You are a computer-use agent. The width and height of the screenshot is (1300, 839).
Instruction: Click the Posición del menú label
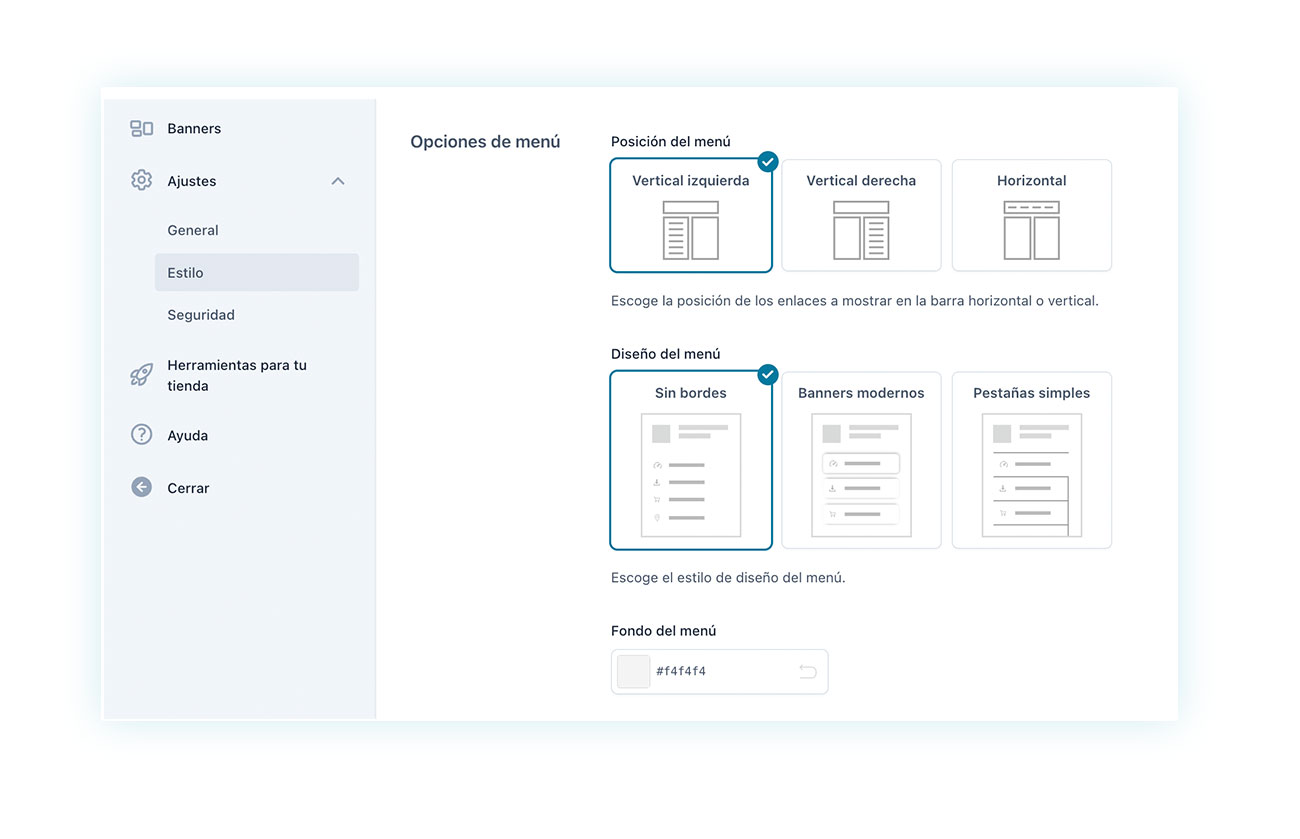point(671,142)
